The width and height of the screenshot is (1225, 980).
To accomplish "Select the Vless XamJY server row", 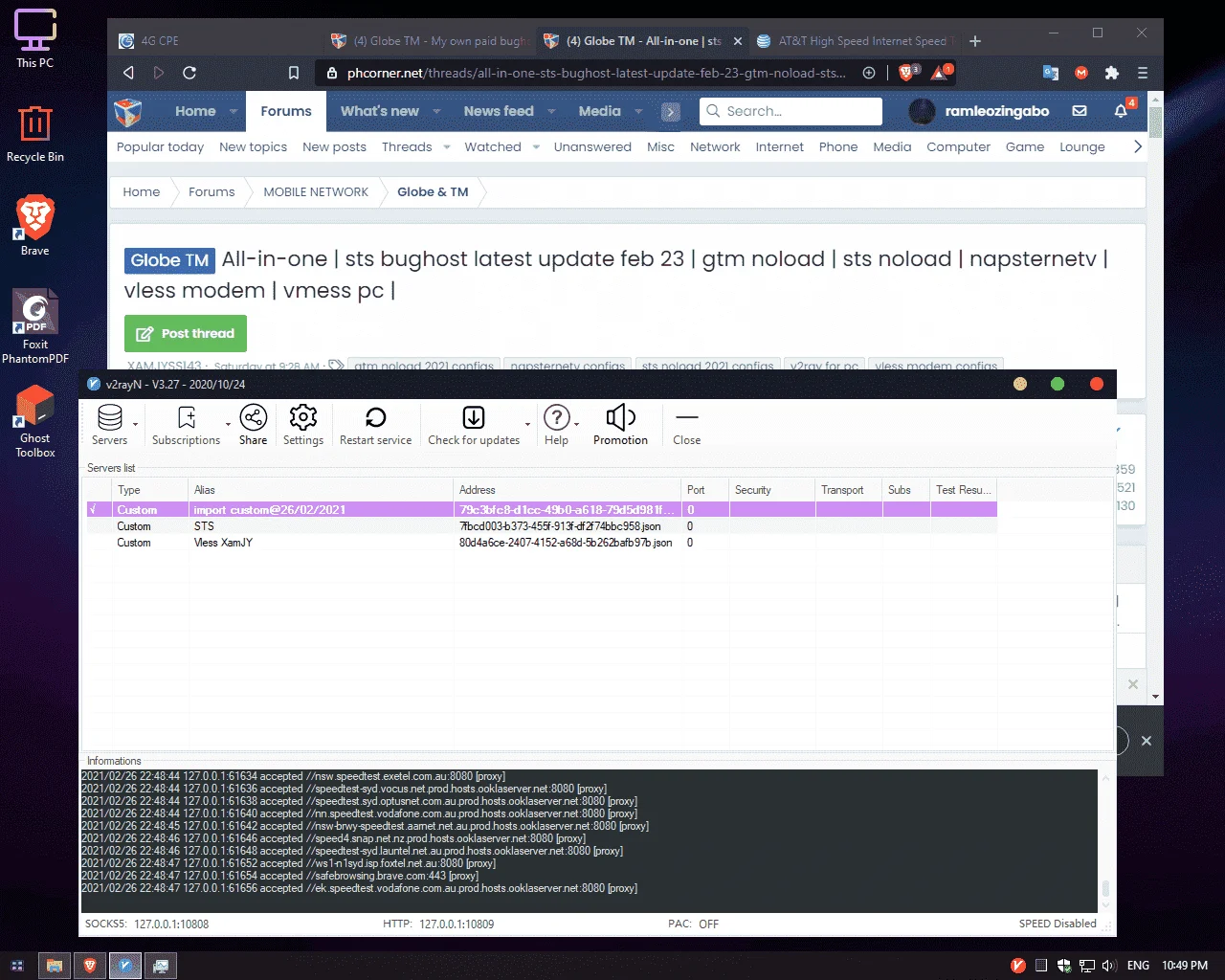I will [542, 543].
